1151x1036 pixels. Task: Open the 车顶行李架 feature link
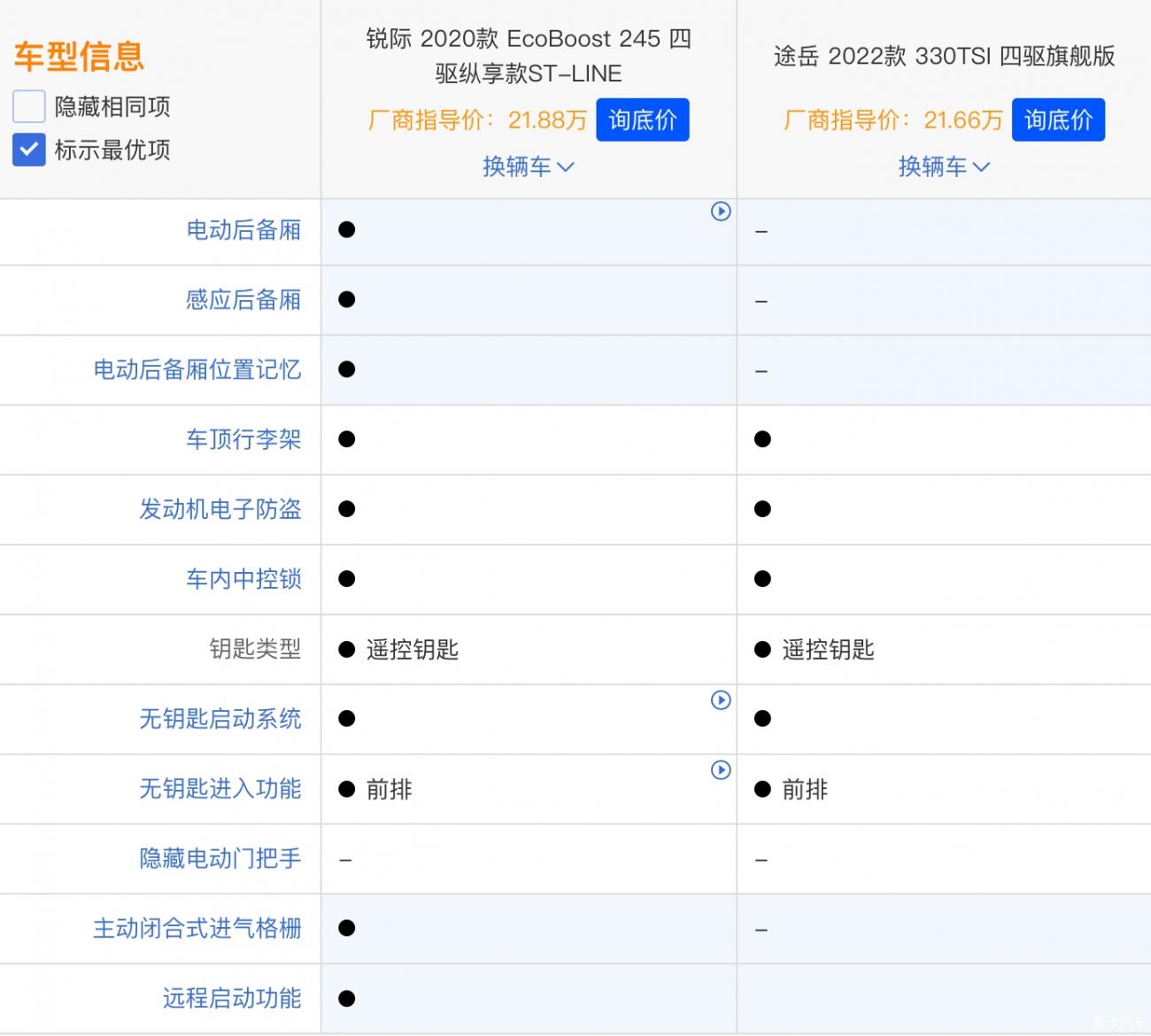pos(243,439)
